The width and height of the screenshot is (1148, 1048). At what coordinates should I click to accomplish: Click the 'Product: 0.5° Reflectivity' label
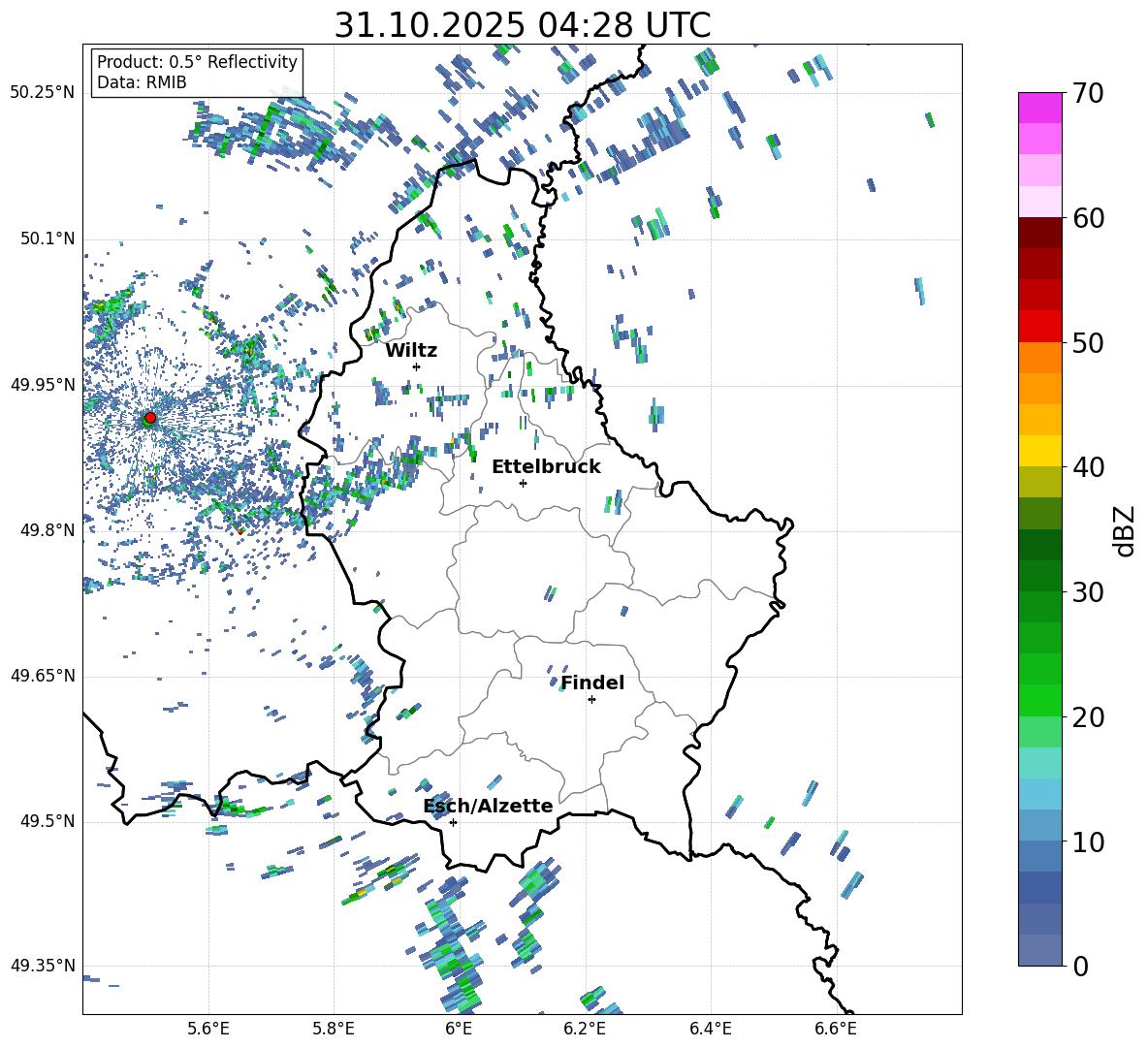(x=197, y=62)
